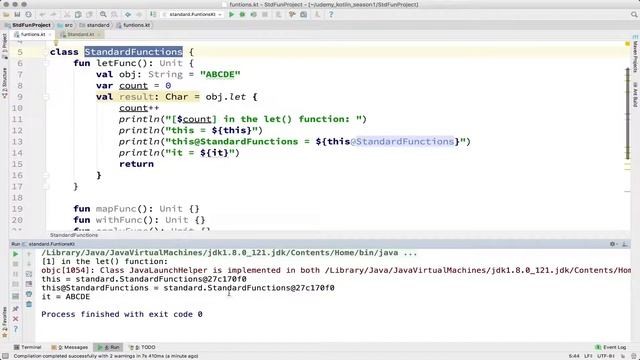Click the Copy toolbar icon
The width and height of the screenshot is (640, 360).
click(78, 14)
